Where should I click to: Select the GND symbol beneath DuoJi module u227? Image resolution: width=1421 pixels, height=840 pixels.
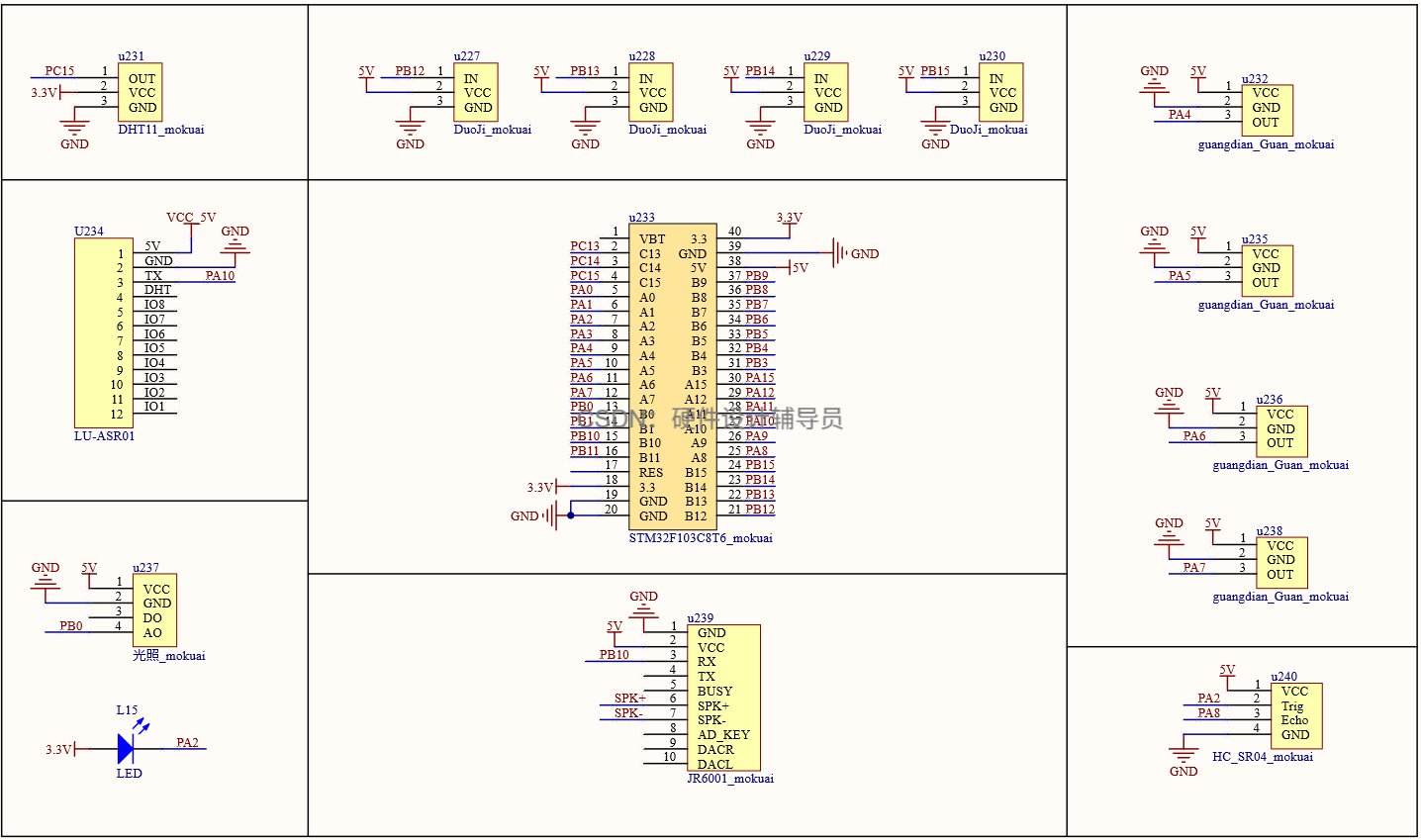[410, 127]
